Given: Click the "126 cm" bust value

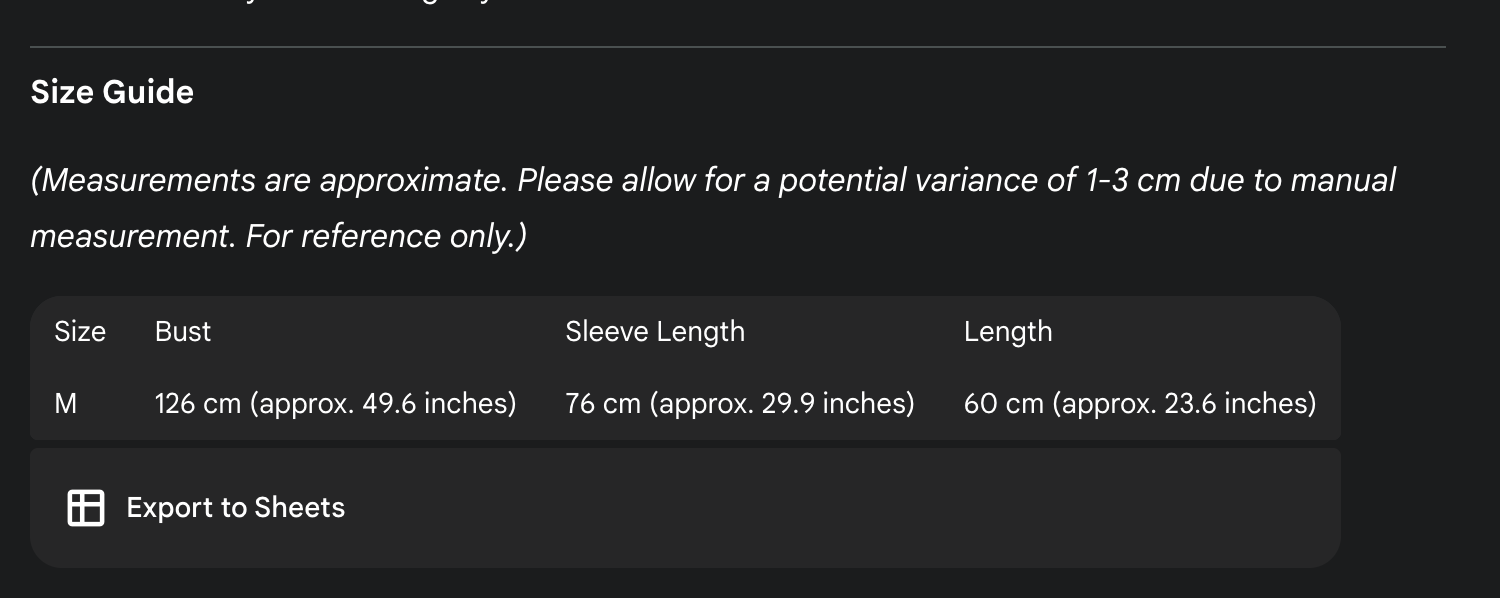Looking at the screenshot, I should tap(198, 404).
